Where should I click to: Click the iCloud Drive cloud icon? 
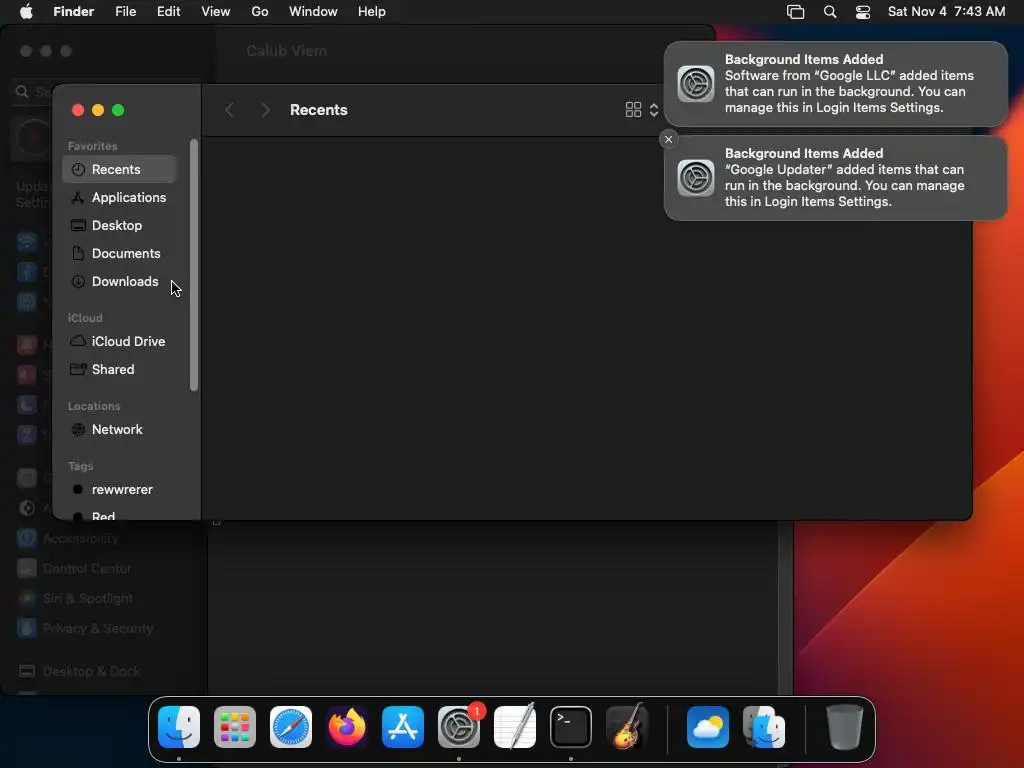click(78, 341)
